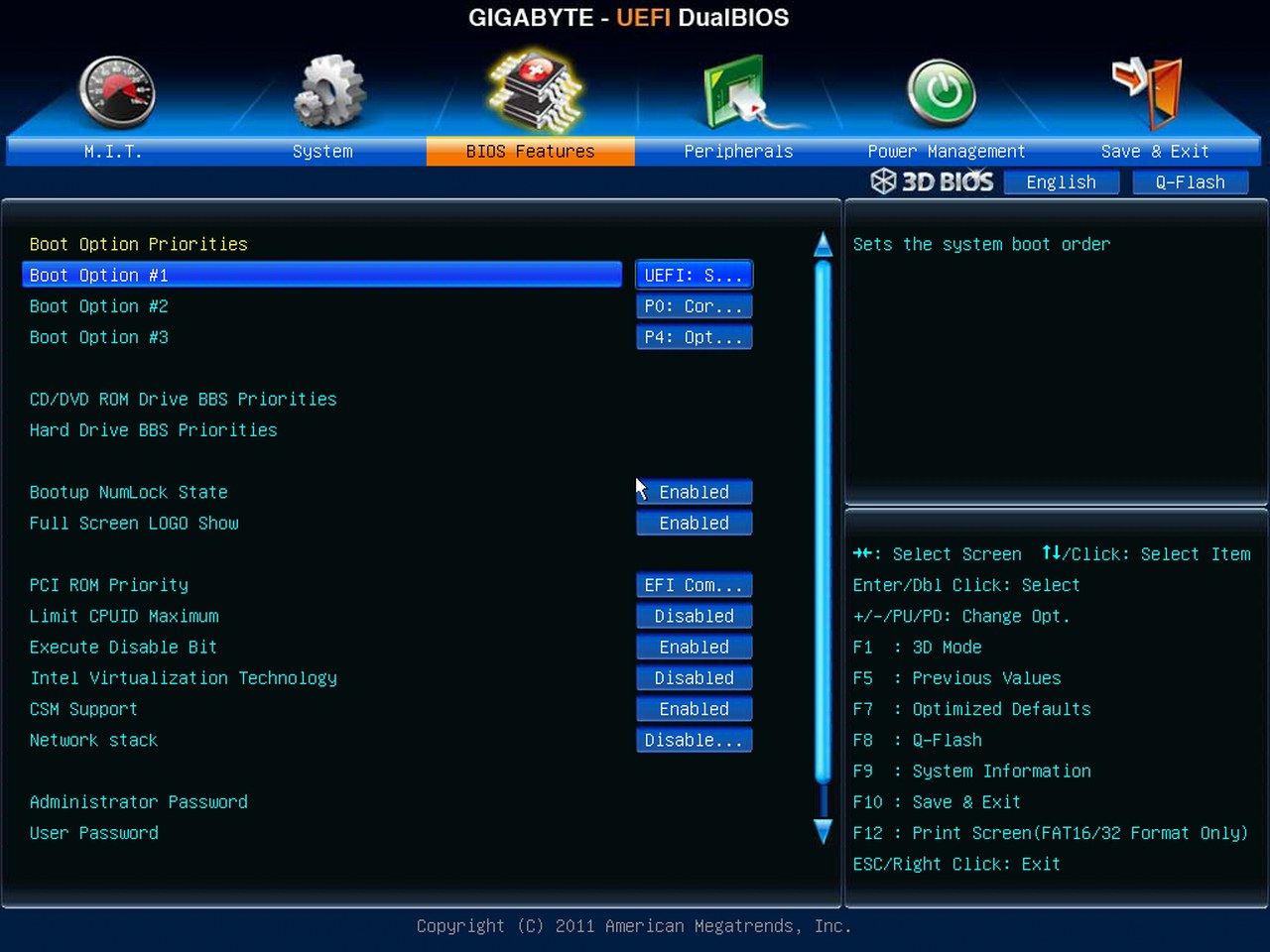The height and width of the screenshot is (952, 1270).
Task: Click the scroll up arrow
Action: tap(823, 245)
